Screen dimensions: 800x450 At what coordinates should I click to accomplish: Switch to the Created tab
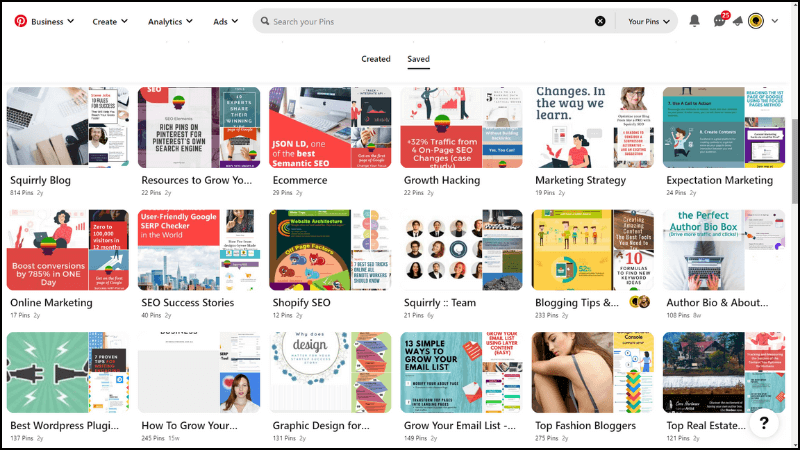coord(376,59)
